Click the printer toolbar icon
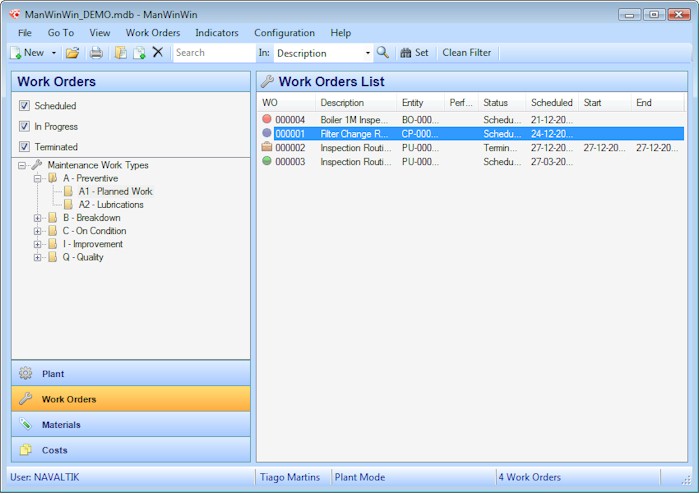This screenshot has height=494, width=700. (96, 53)
